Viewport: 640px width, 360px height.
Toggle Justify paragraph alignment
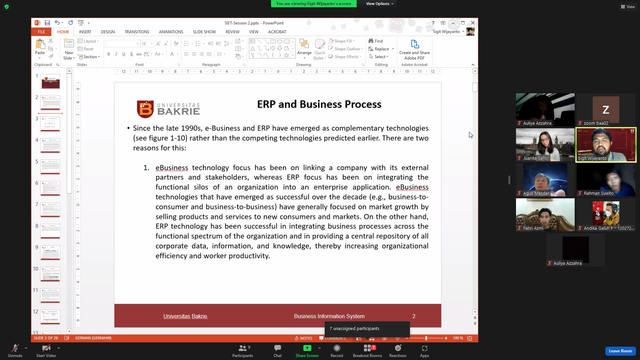(x=209, y=54)
